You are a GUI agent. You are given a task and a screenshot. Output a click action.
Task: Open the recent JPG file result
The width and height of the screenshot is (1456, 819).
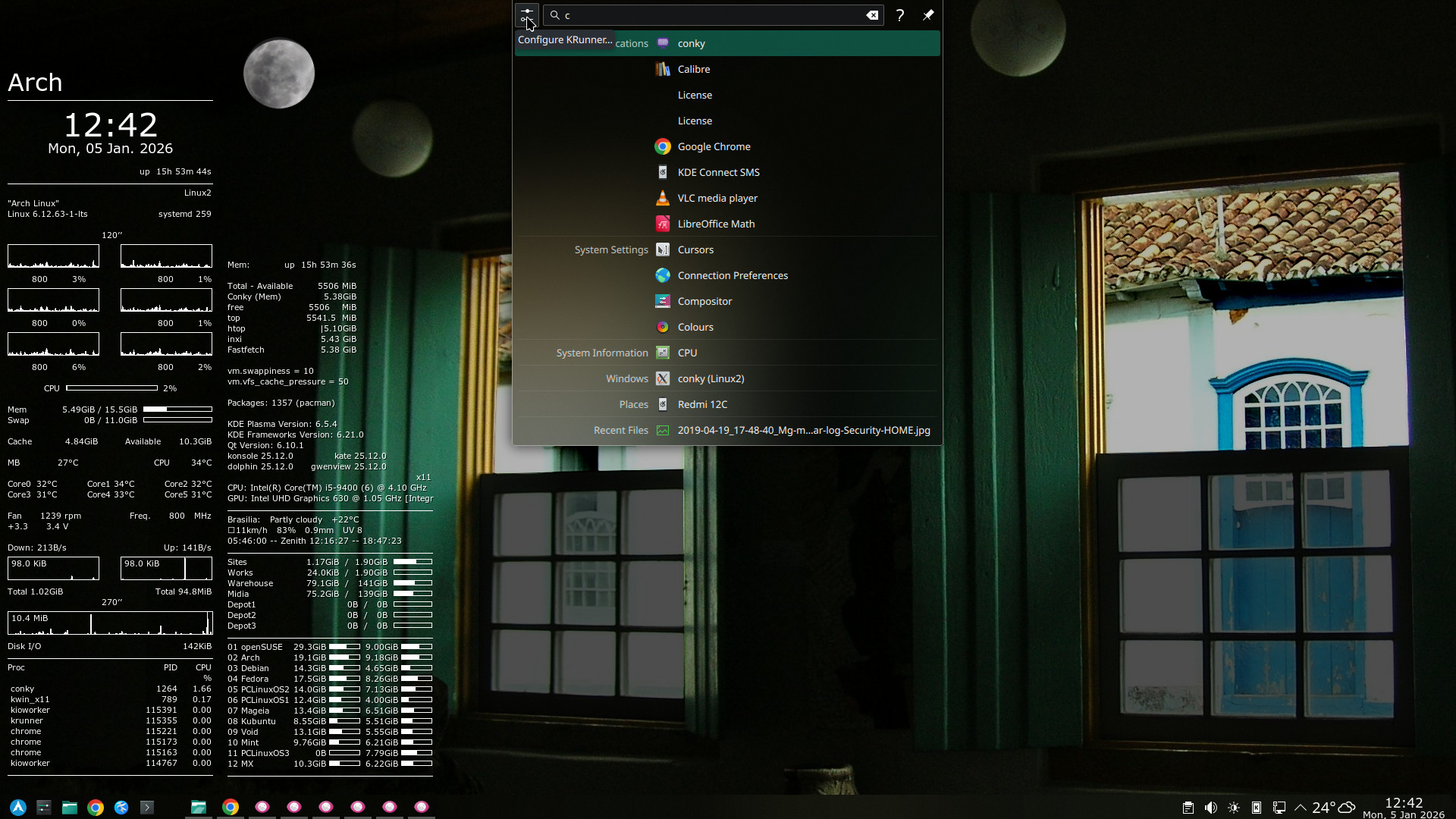click(803, 430)
